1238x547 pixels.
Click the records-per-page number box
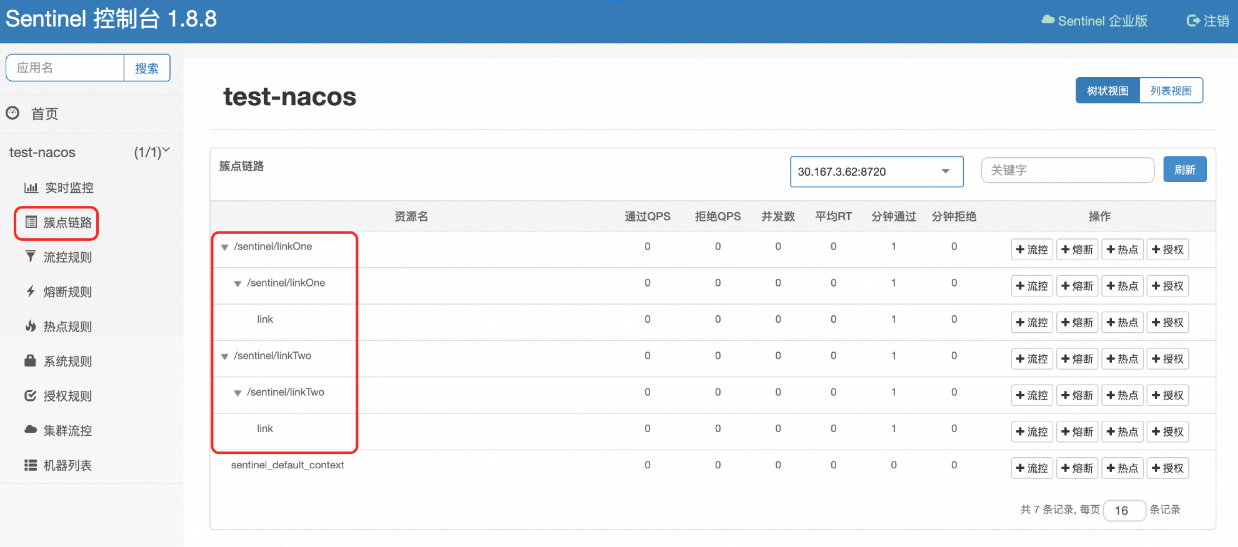[x=1123, y=511]
